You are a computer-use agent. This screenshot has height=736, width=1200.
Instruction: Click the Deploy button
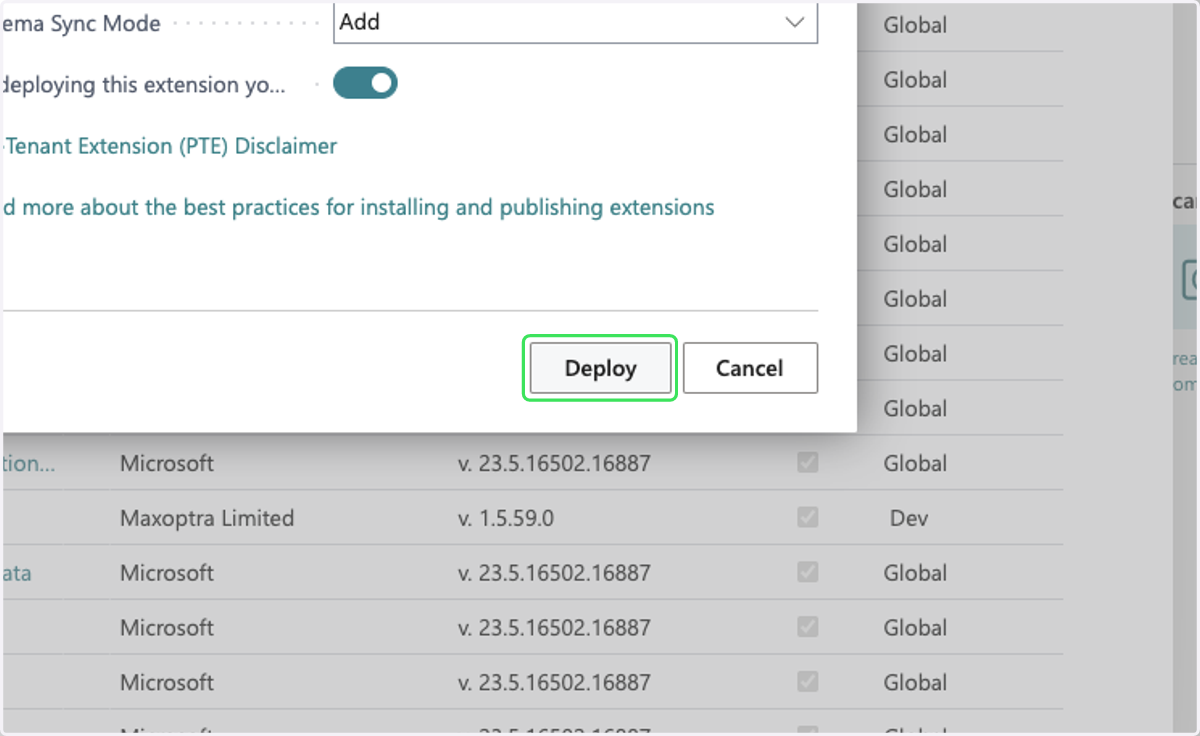pos(600,368)
